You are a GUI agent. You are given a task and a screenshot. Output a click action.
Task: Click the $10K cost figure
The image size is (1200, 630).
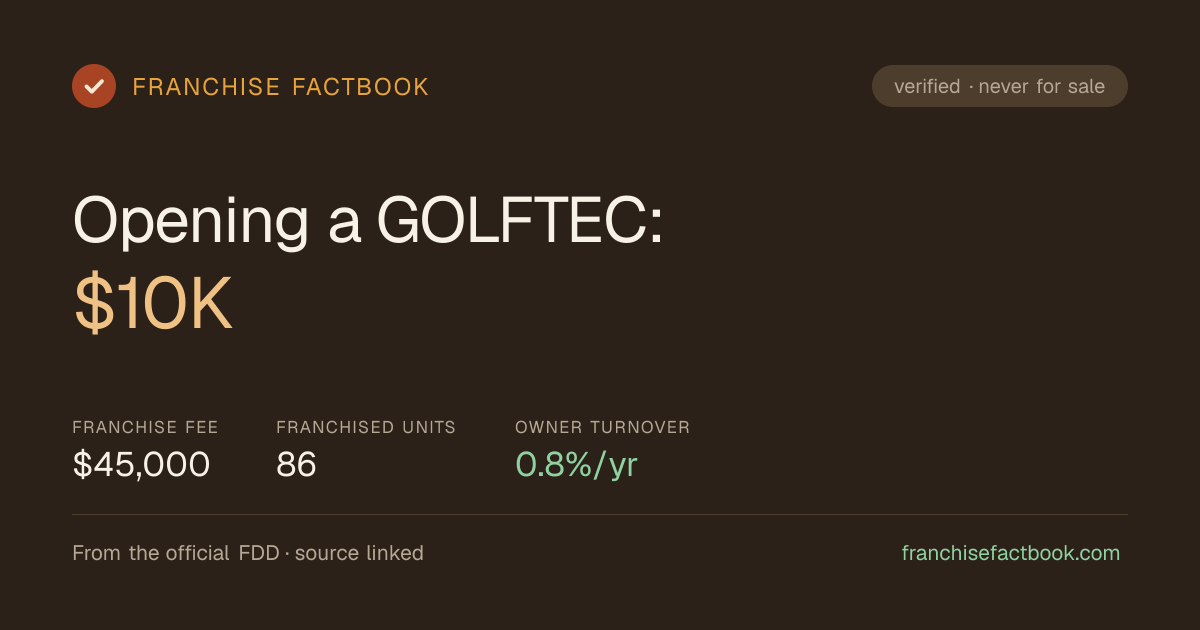coord(153,304)
